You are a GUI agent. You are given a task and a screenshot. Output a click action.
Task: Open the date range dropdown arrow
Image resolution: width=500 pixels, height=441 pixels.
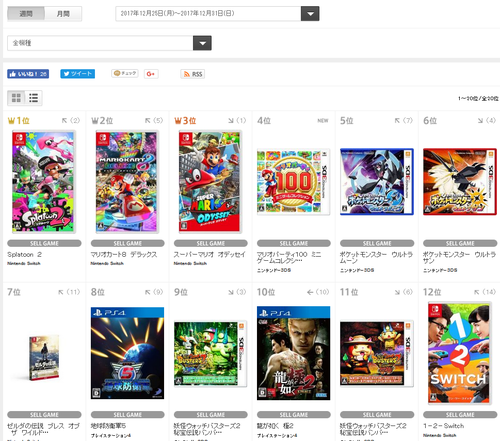(310, 14)
